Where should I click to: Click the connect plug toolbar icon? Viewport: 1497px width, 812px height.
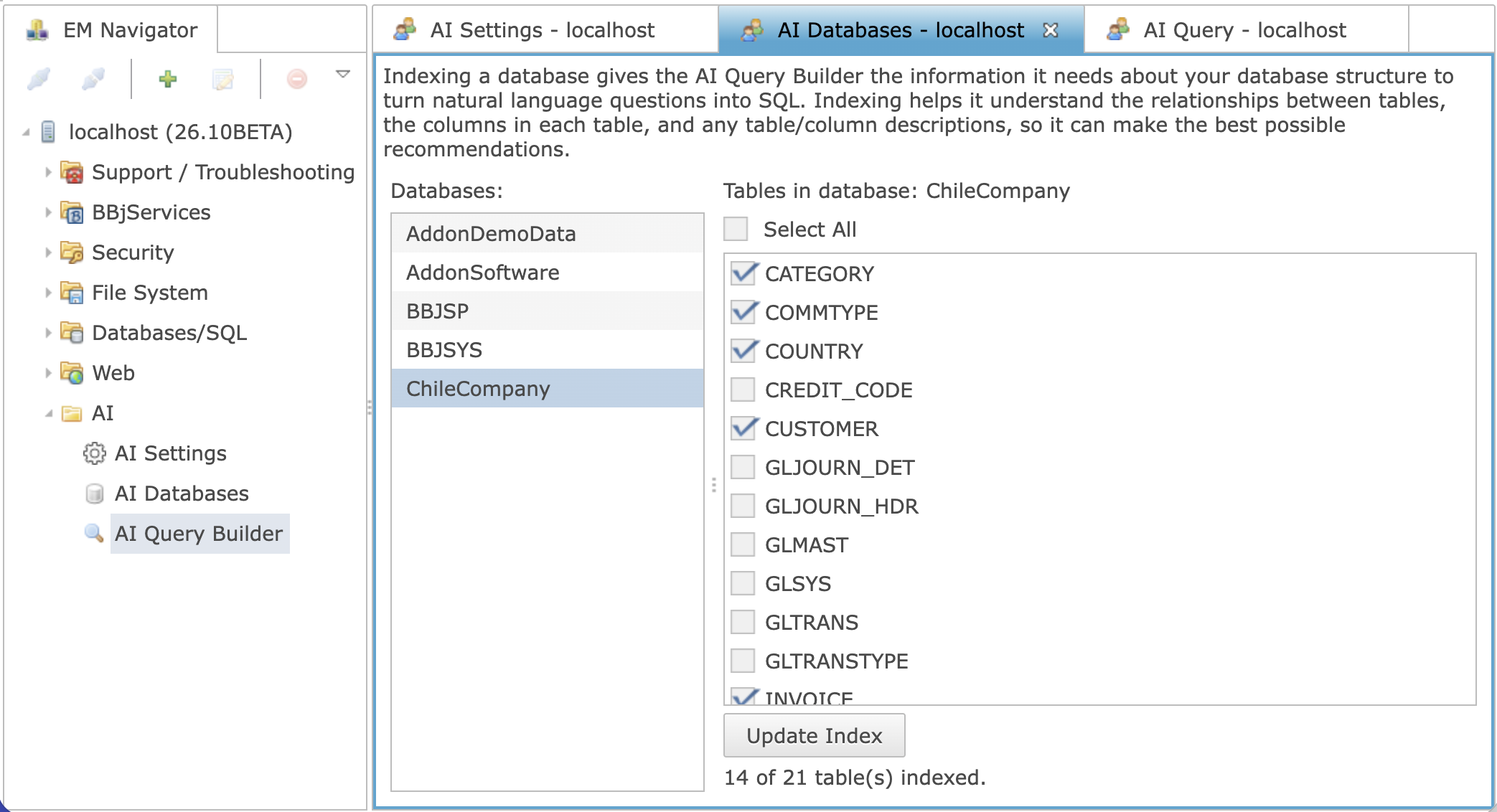pos(39,78)
